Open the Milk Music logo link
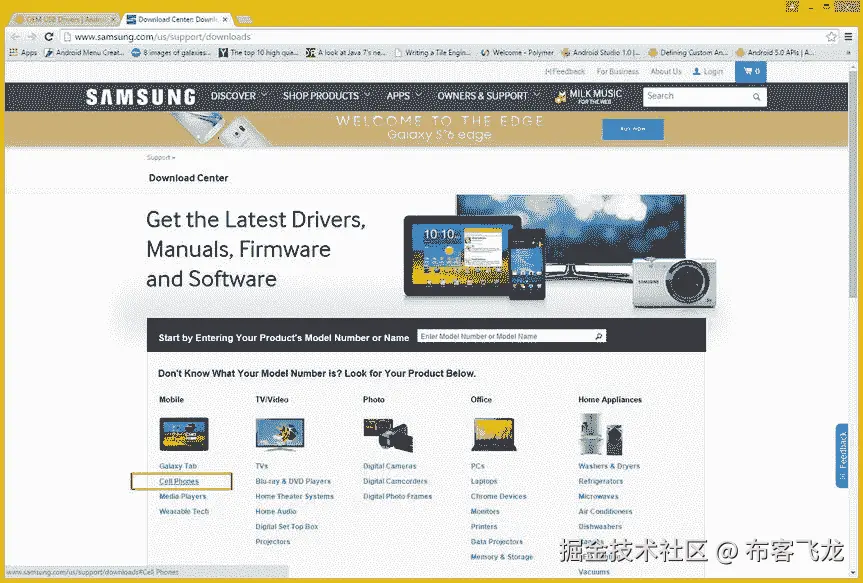Viewport: 863px width, 583px height. click(x=588, y=97)
